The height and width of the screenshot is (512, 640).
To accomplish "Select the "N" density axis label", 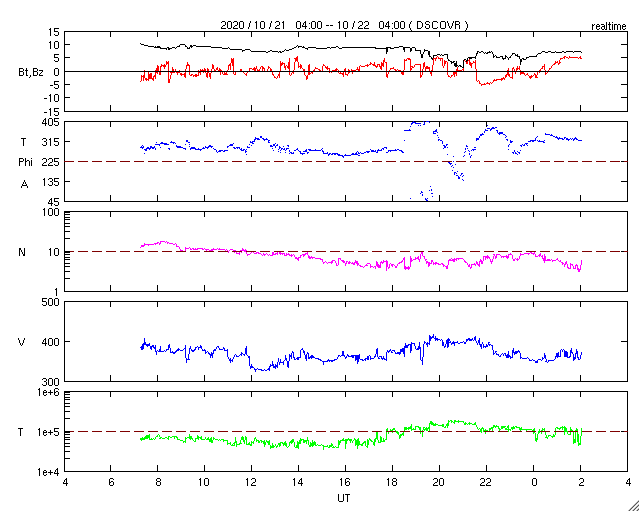I will 22,252.
